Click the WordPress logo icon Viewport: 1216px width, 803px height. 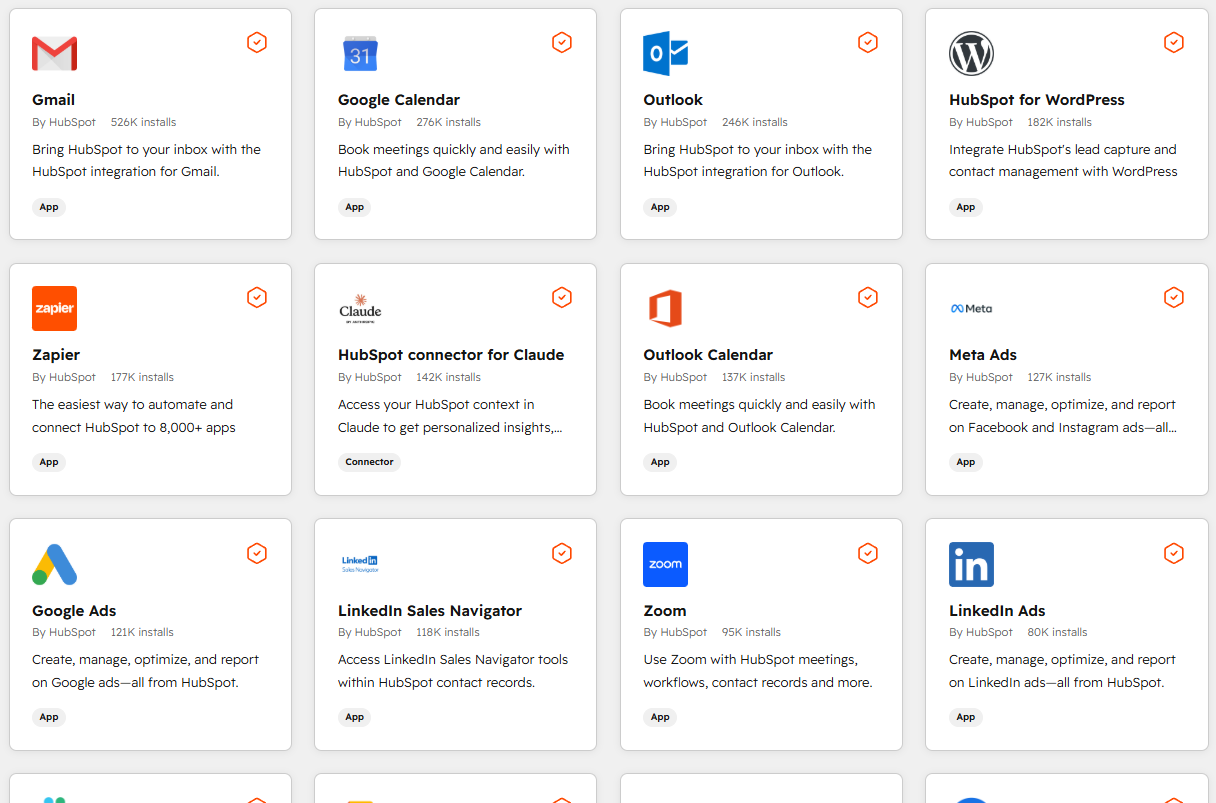[x=971, y=53]
